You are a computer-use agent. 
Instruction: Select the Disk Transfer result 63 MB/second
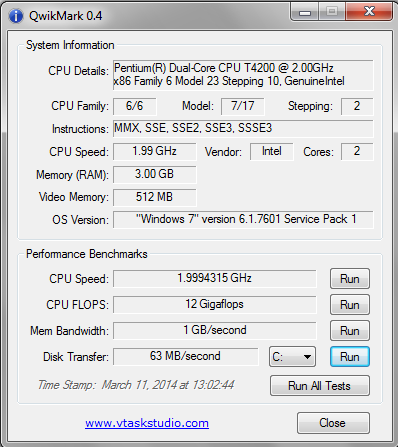tap(185, 356)
